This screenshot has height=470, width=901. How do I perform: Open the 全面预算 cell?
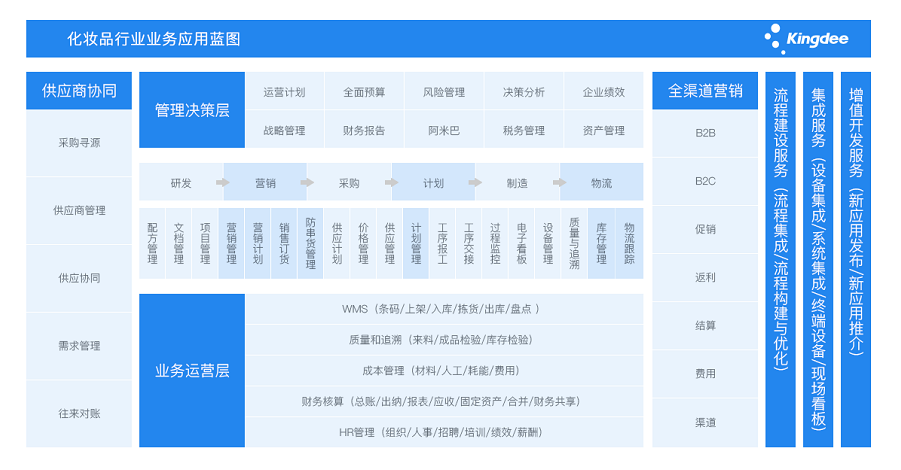click(364, 92)
